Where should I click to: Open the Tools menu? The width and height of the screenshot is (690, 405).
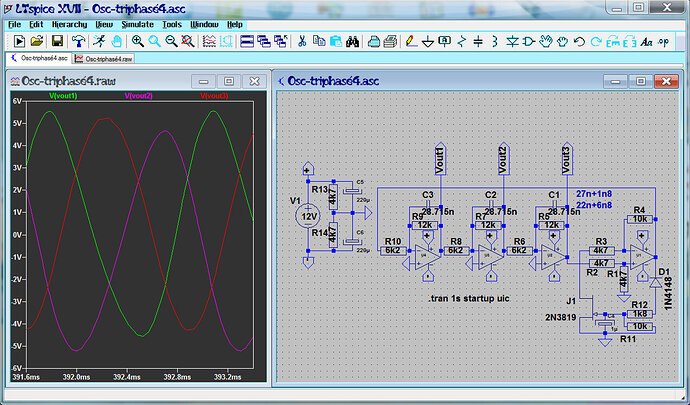coord(172,25)
